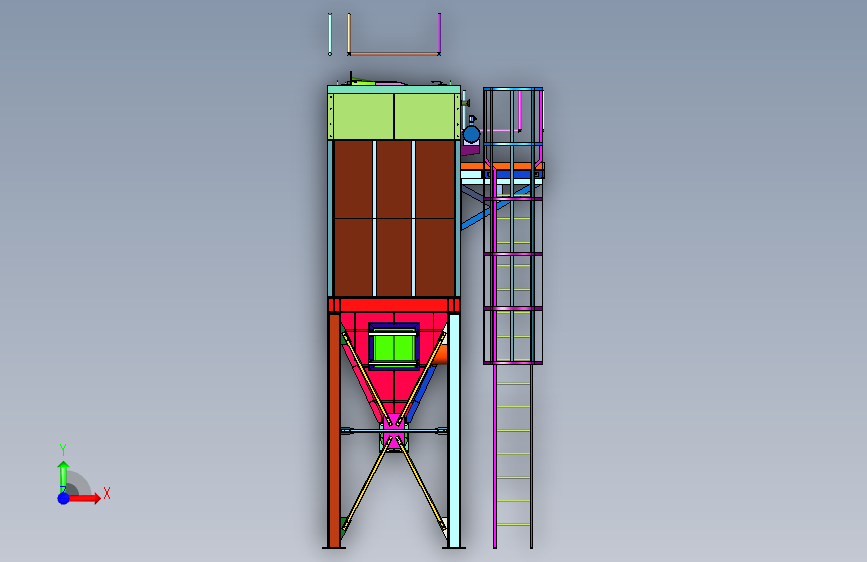
Task: Click the green Y axis arrow of the triad
Action: point(63,476)
